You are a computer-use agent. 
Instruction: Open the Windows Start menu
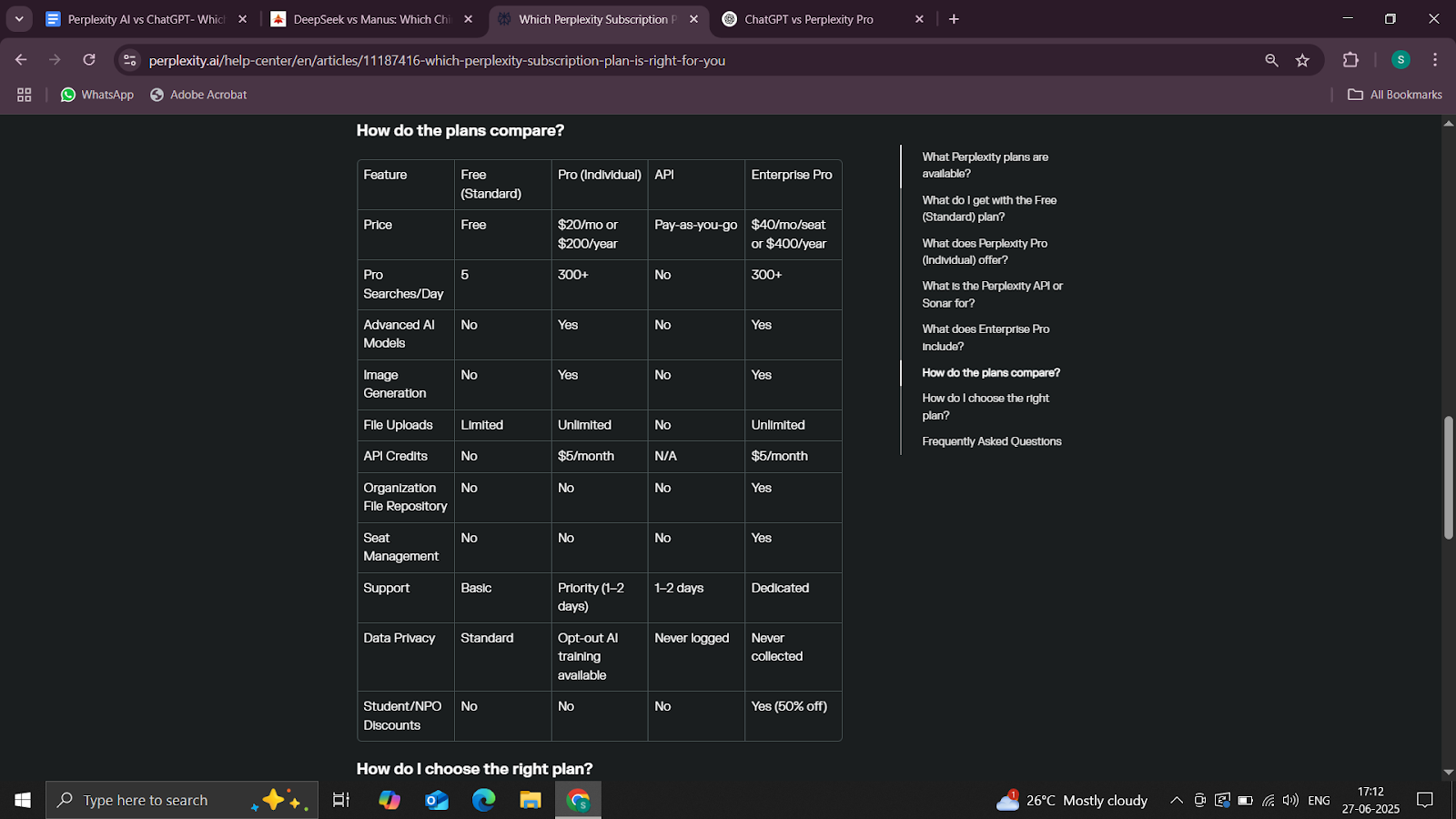(23, 800)
